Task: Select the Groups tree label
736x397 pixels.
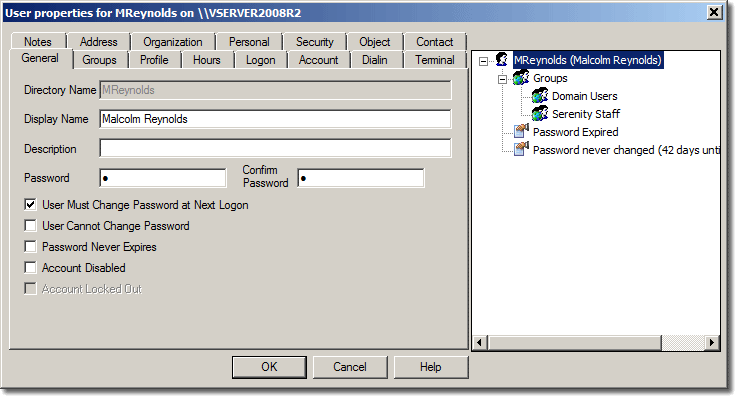Action: pos(550,78)
